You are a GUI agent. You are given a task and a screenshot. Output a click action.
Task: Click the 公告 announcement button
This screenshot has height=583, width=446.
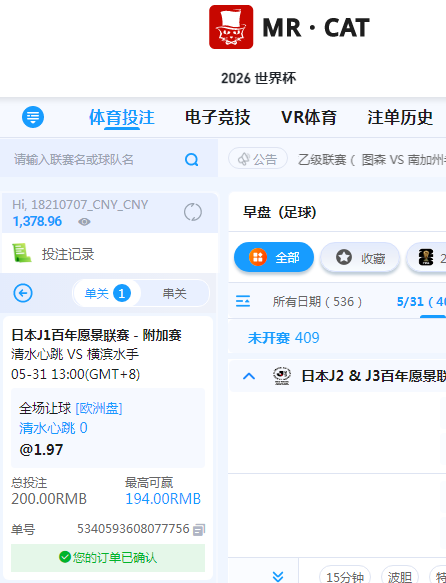point(258,159)
